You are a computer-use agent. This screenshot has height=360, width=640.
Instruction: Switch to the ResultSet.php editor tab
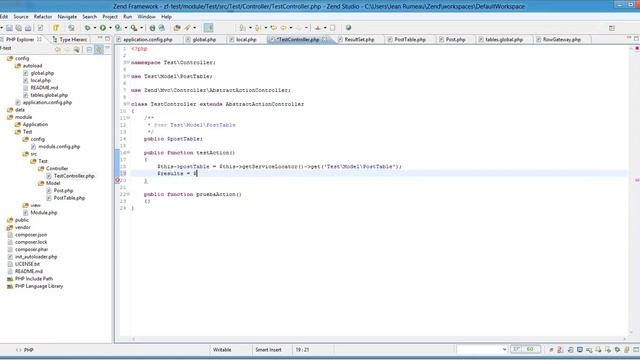point(356,40)
